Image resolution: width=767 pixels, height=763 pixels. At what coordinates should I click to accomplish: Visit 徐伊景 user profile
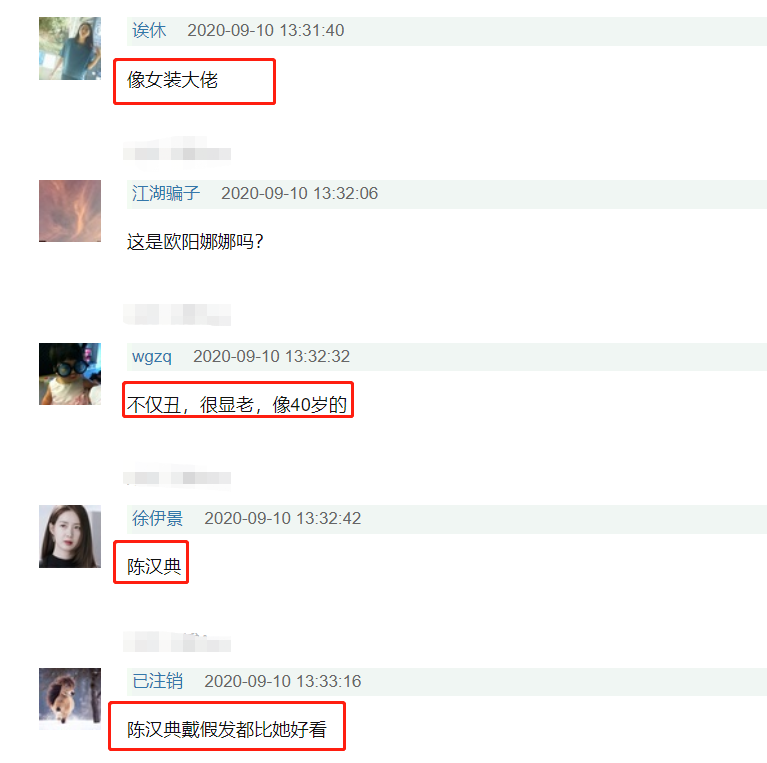[157, 518]
